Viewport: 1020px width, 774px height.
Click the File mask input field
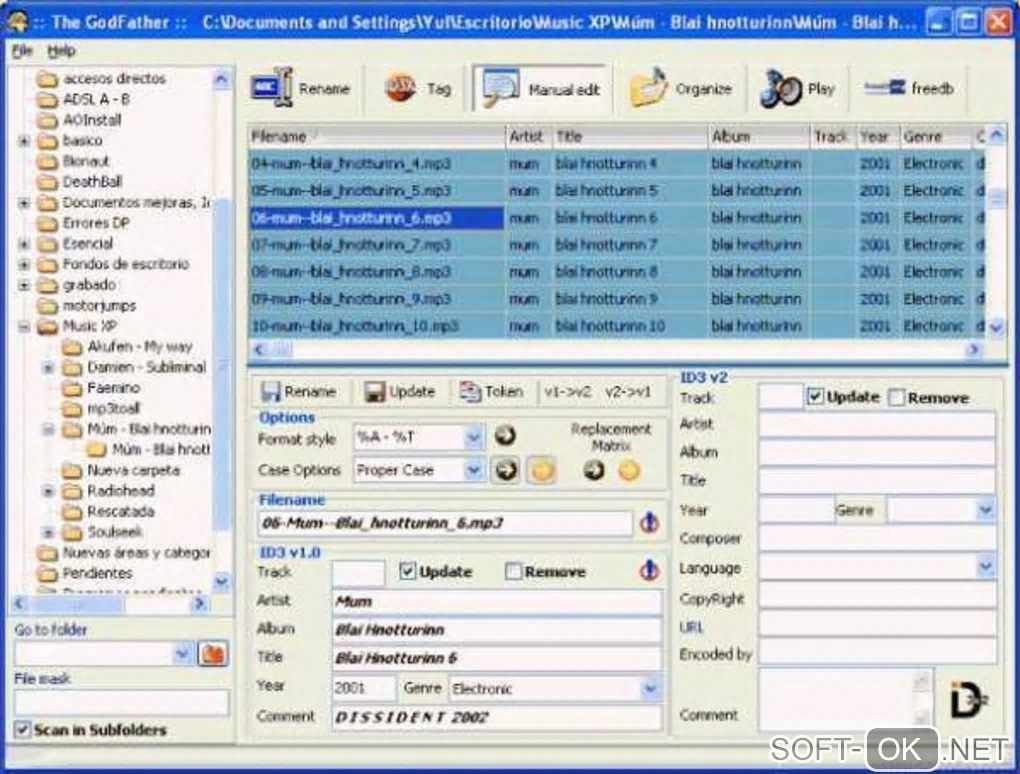click(121, 702)
